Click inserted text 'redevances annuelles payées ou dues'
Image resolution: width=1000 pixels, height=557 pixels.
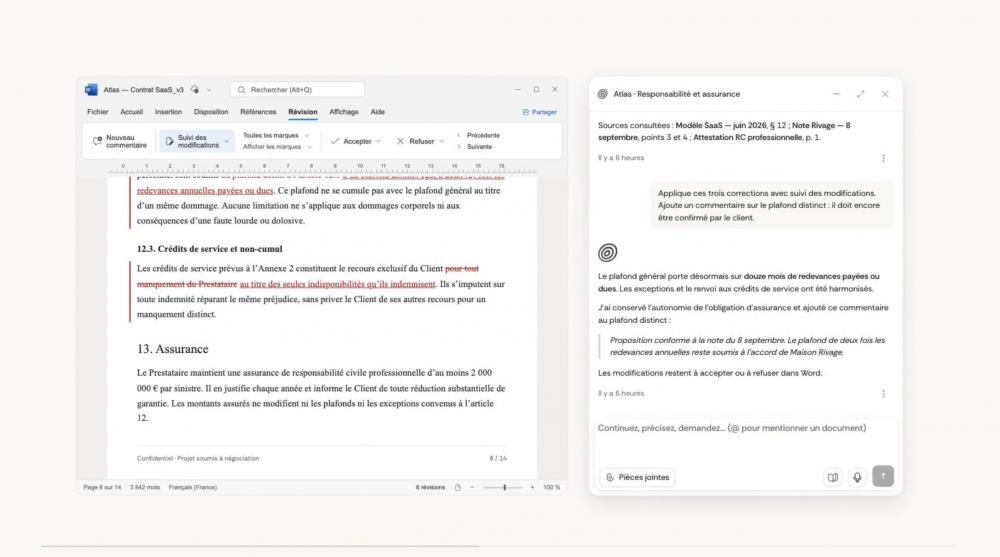[205, 190]
